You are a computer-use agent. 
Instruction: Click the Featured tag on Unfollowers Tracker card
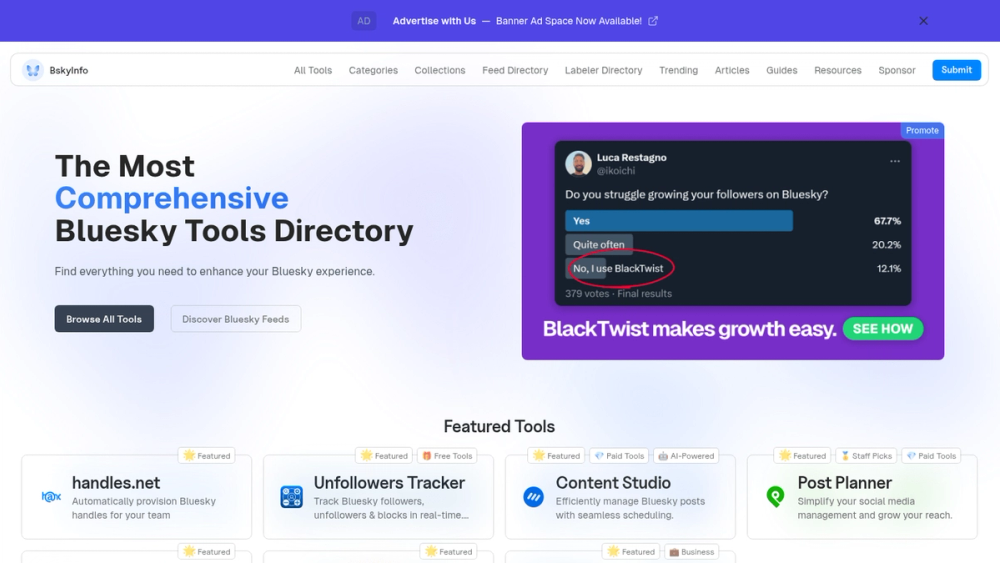pyautogui.click(x=384, y=456)
